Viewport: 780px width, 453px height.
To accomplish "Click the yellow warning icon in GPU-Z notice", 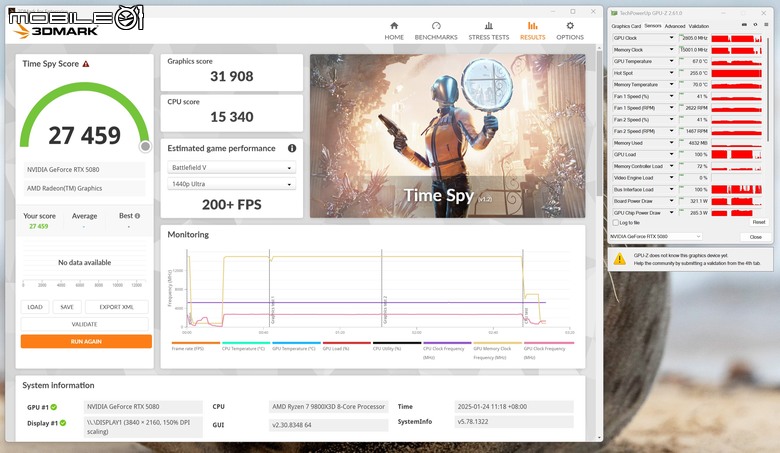I will pyautogui.click(x=619, y=259).
